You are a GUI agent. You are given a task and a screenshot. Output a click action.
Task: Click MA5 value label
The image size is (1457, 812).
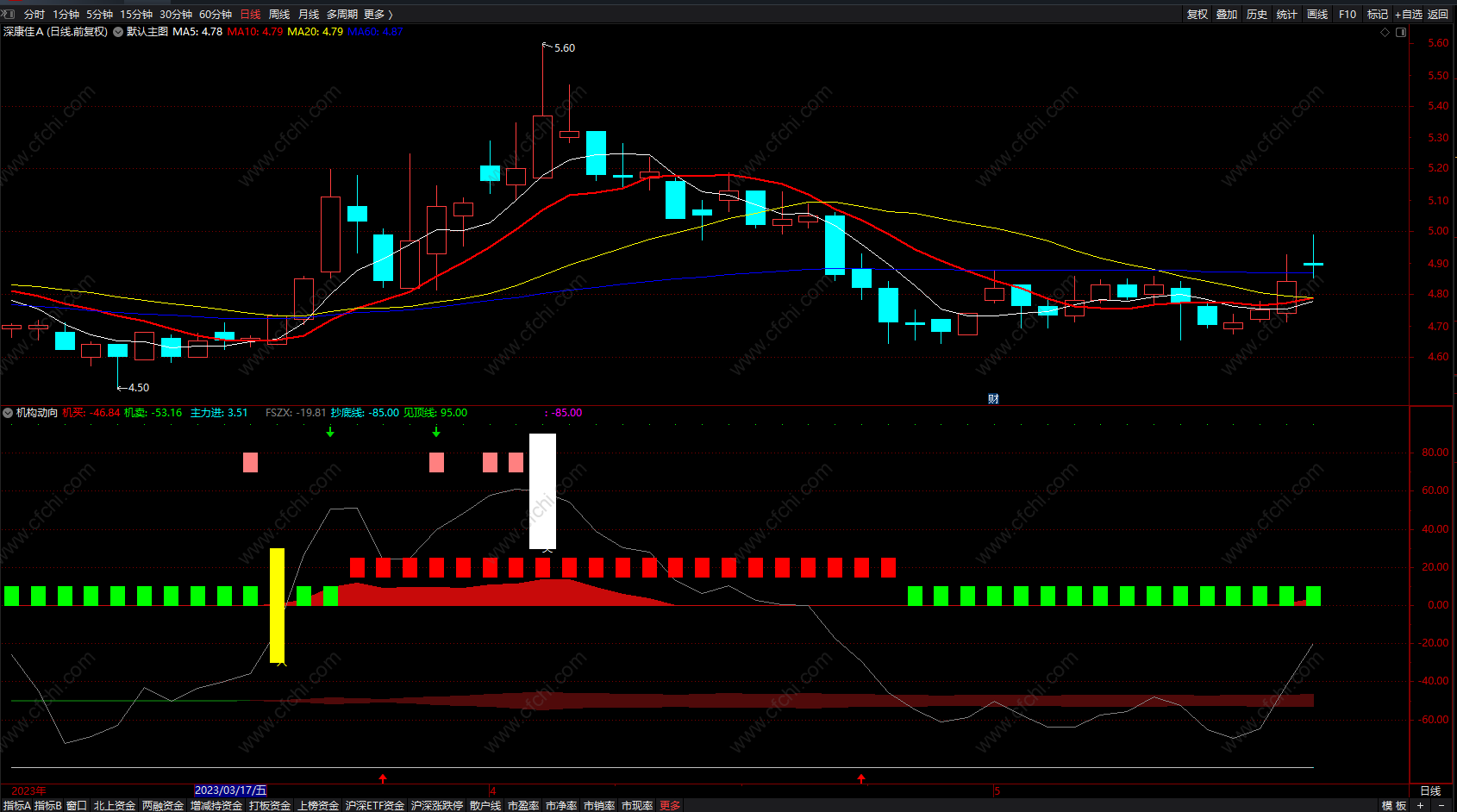[x=197, y=32]
